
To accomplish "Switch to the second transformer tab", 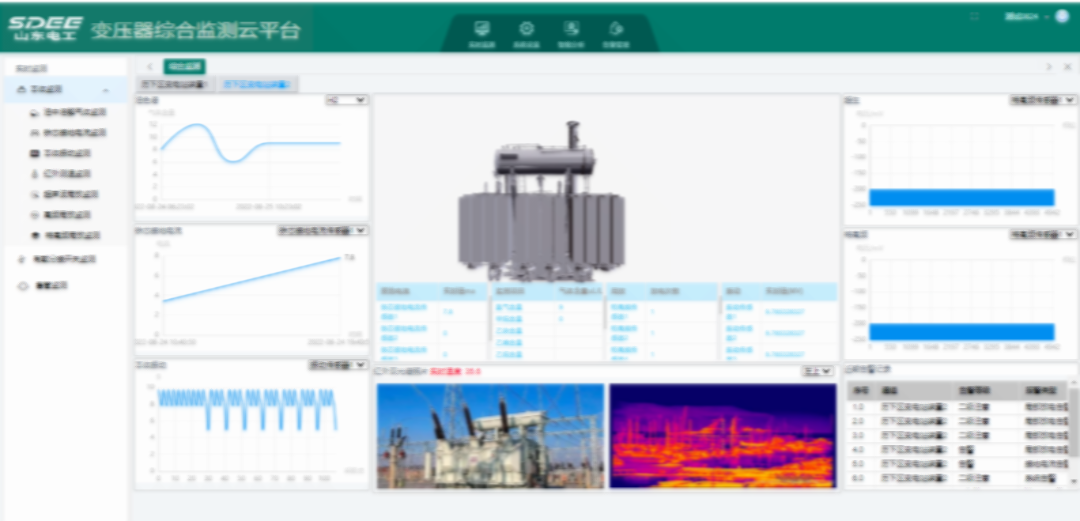I will [258, 85].
